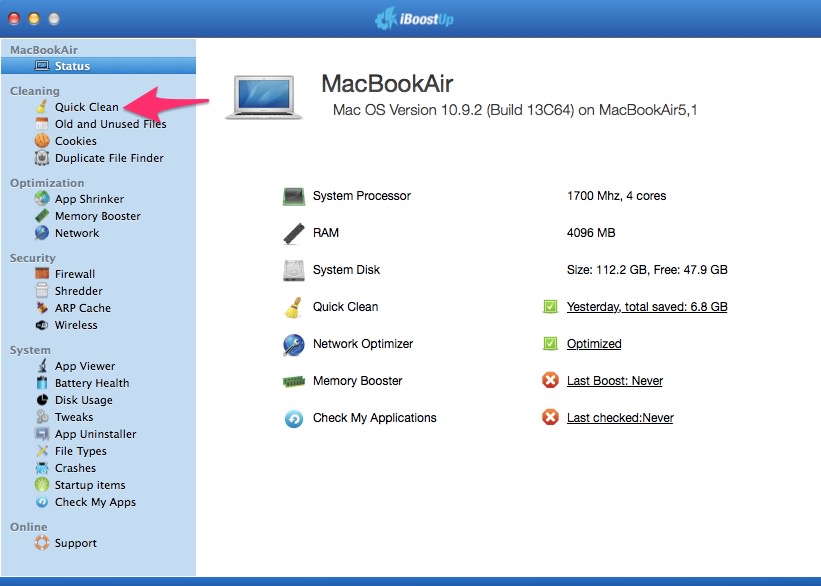821x586 pixels.
Task: Click the File Types icon
Action: [42, 451]
